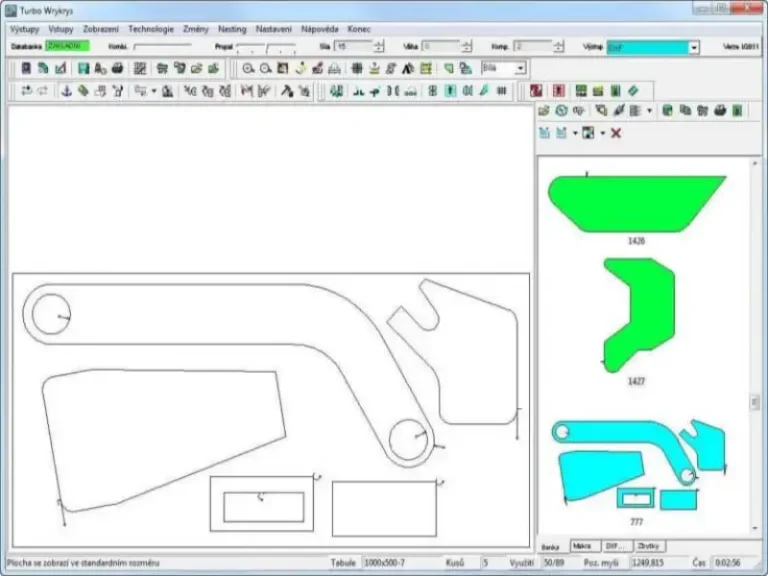Screen dimensions: 768x576
Task: Open the Nesting menu
Action: [x=232, y=29]
